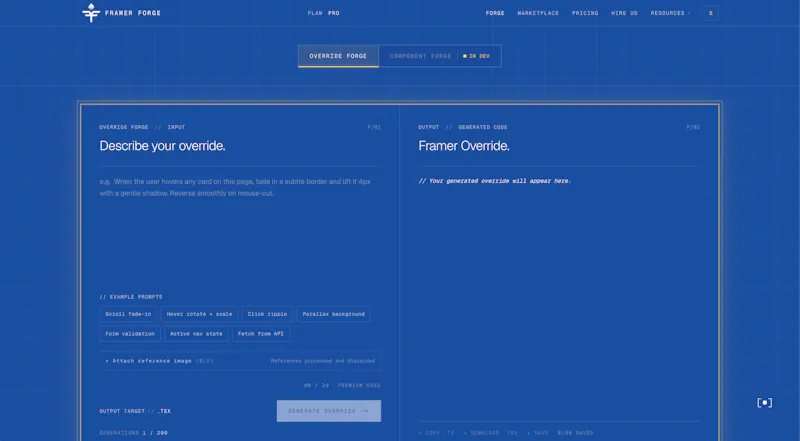Click the Generations 1 / 200 counter

click(134, 433)
